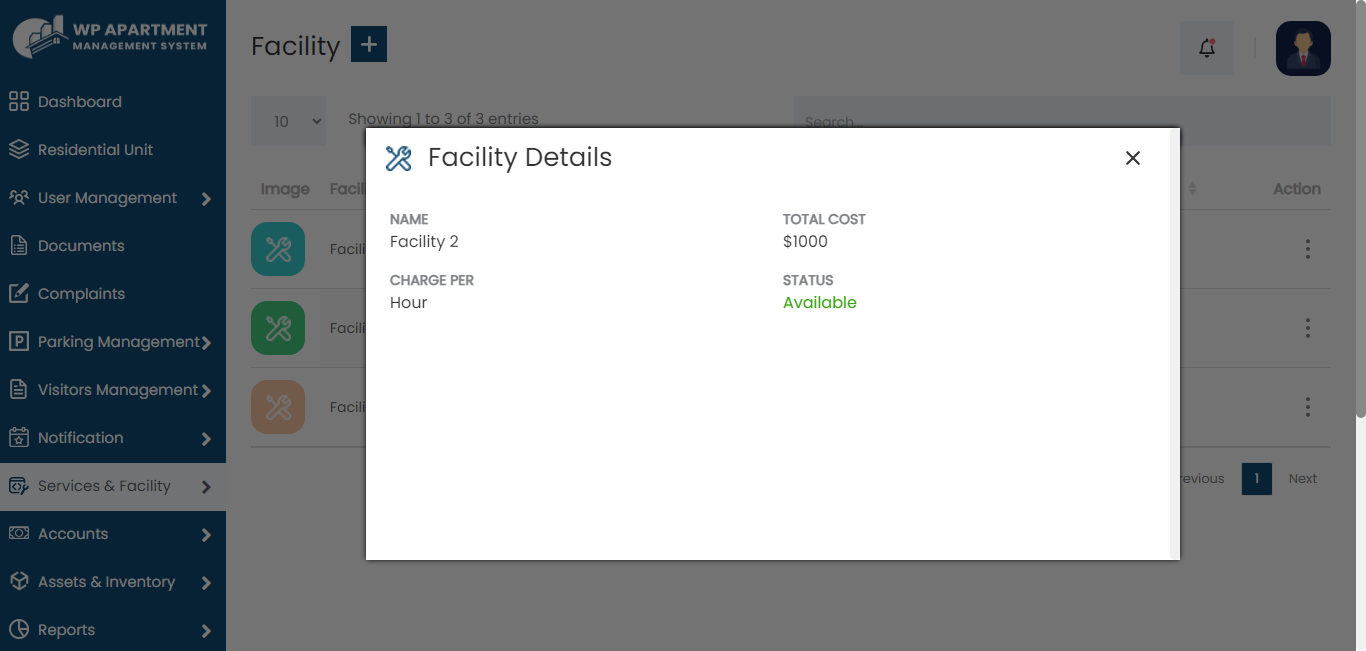Click the orange facility wrench image
This screenshot has width=1366, height=651.
(278, 407)
